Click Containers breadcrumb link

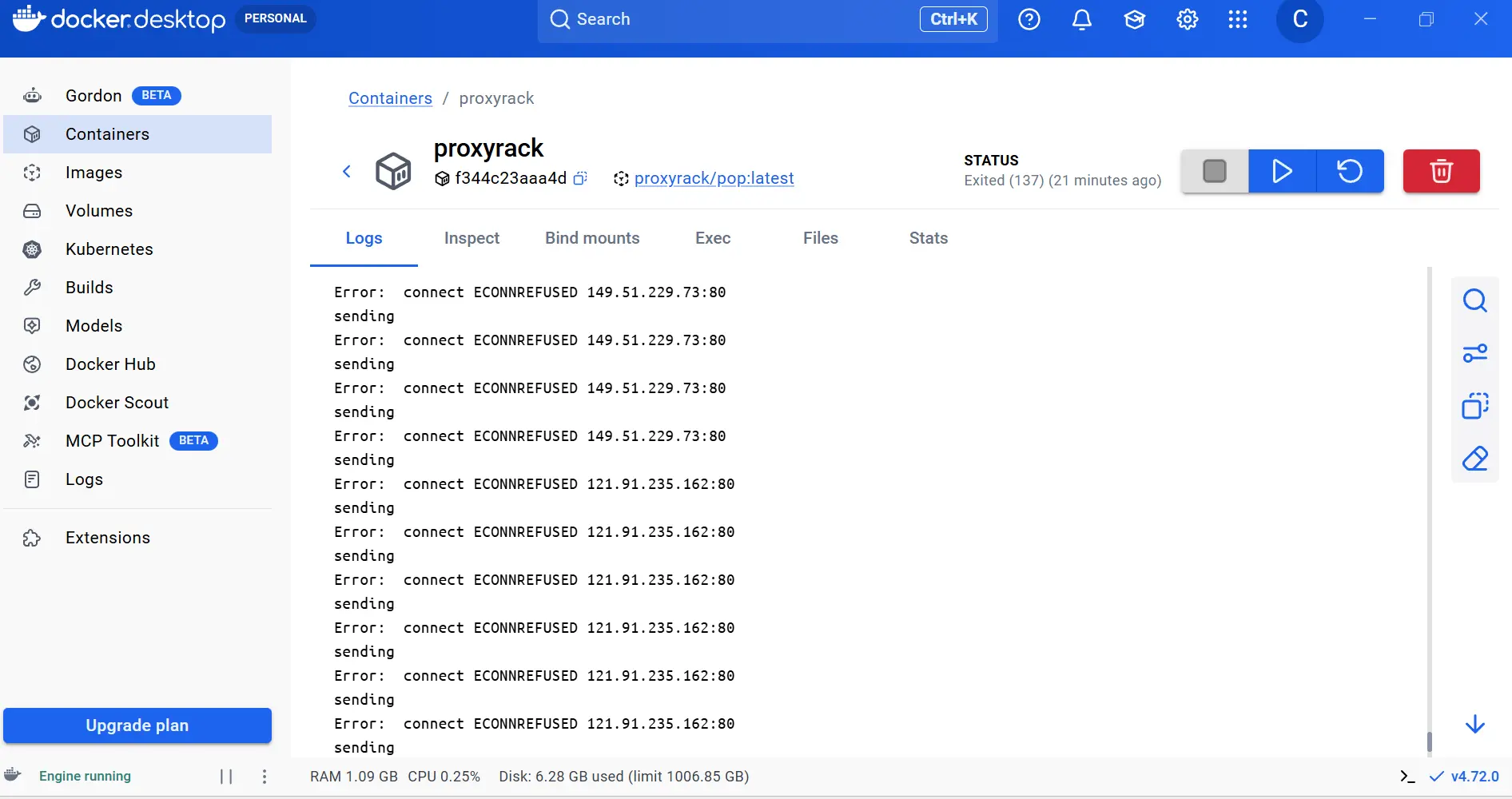click(x=390, y=98)
